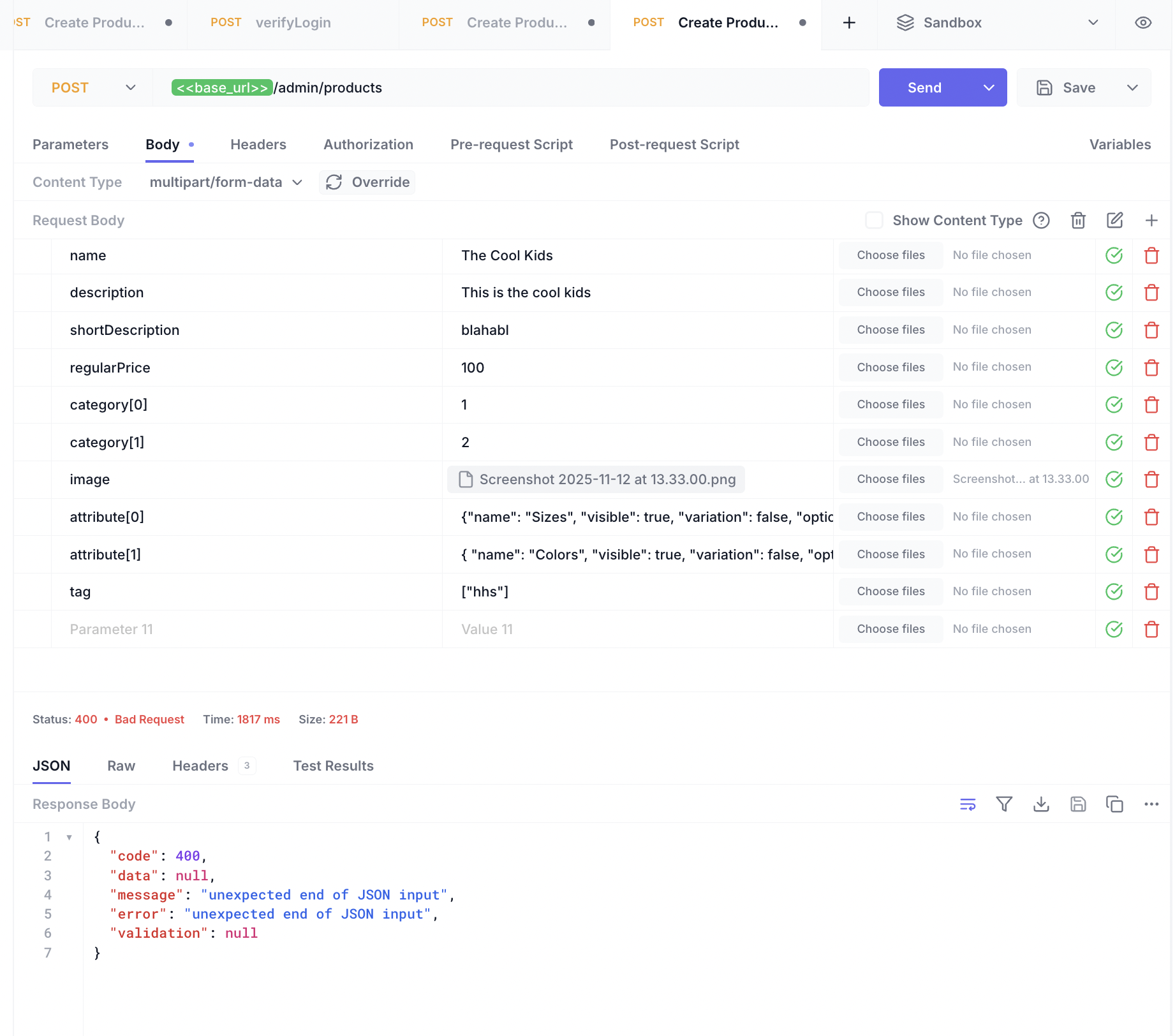Disable the name parameter with its checkmark
This screenshot has height=1036, width=1175.
click(1114, 256)
